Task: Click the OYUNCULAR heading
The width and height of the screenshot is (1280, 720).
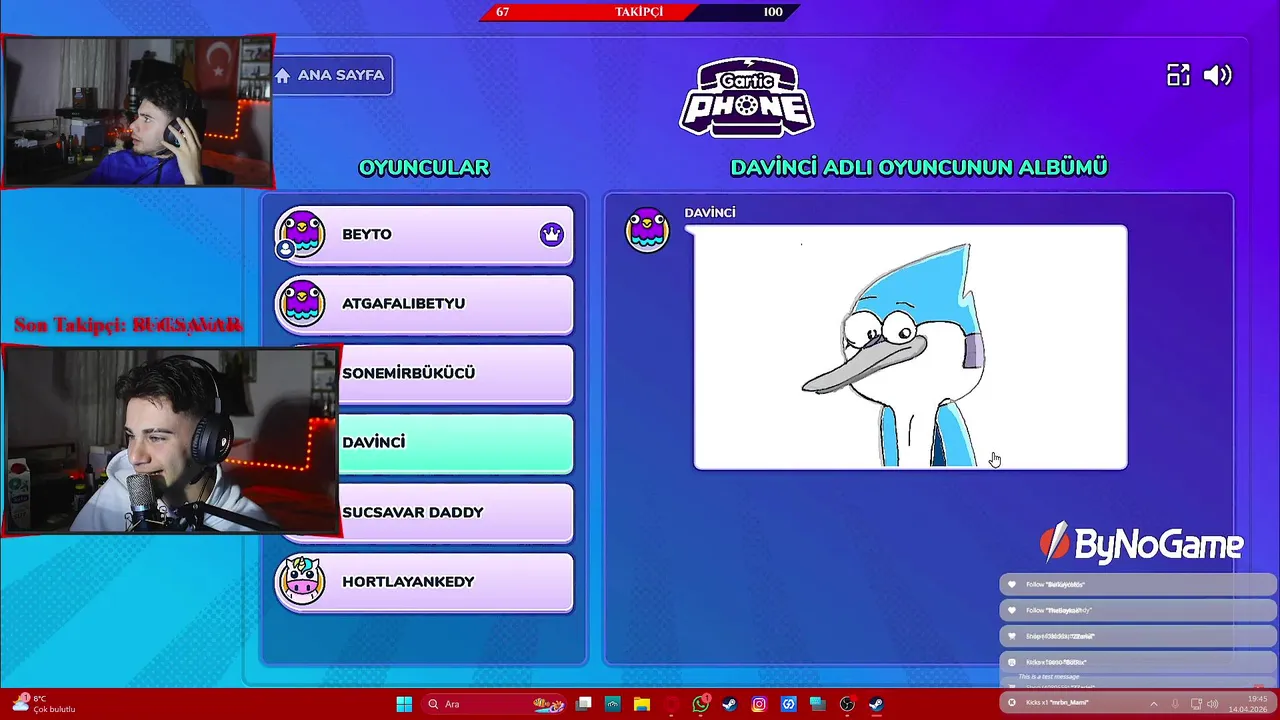Action: pyautogui.click(x=424, y=168)
